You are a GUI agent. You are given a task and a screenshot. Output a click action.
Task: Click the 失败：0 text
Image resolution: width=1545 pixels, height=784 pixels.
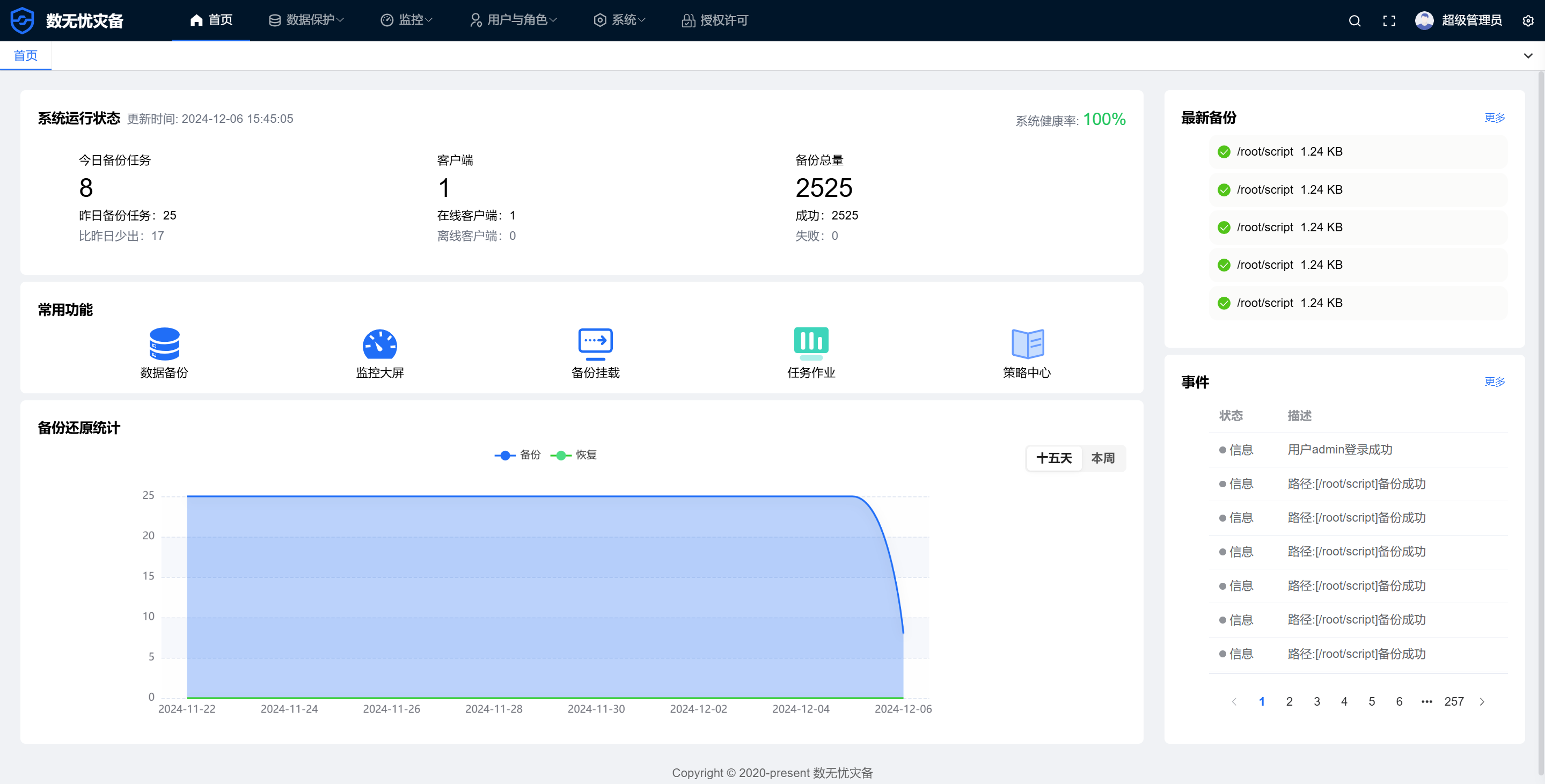pyautogui.click(x=817, y=236)
